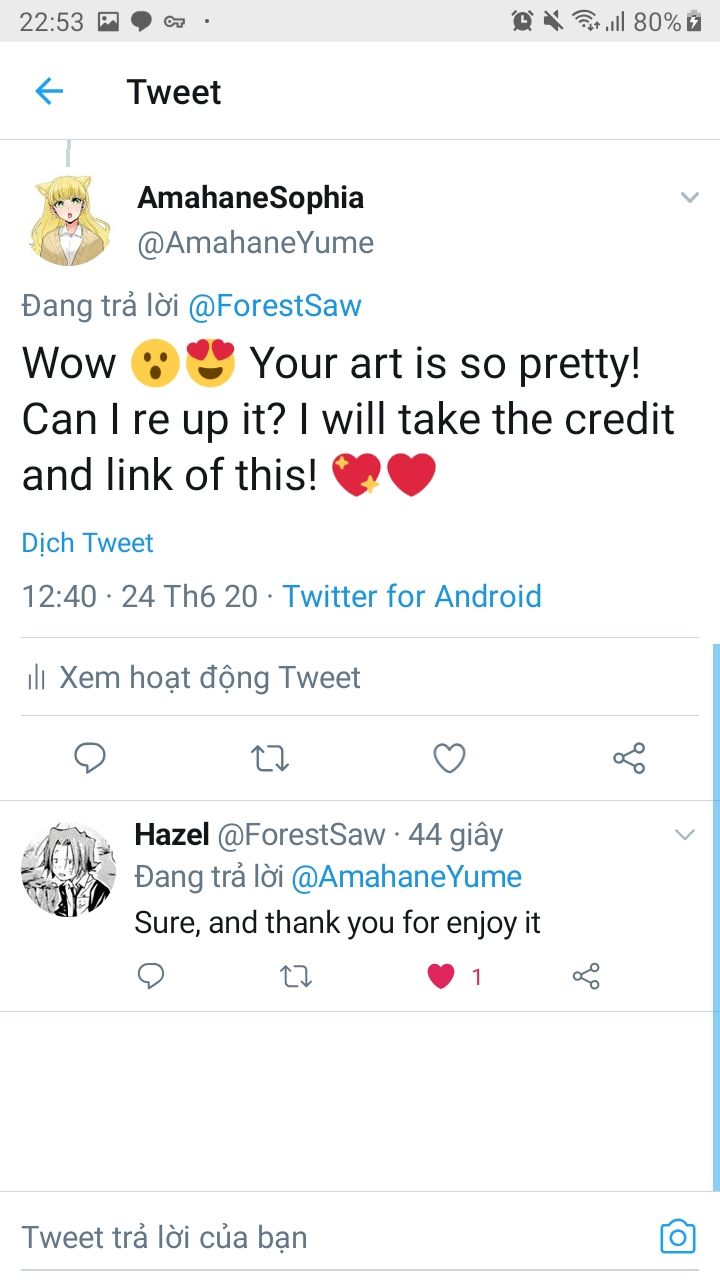Open AmahaneSophia's profile avatar
The width and height of the screenshot is (720, 1280).
[x=68, y=220]
